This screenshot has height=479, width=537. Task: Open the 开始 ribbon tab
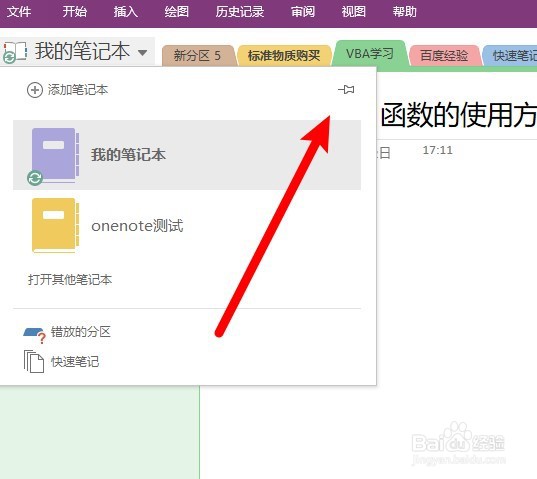[x=74, y=12]
